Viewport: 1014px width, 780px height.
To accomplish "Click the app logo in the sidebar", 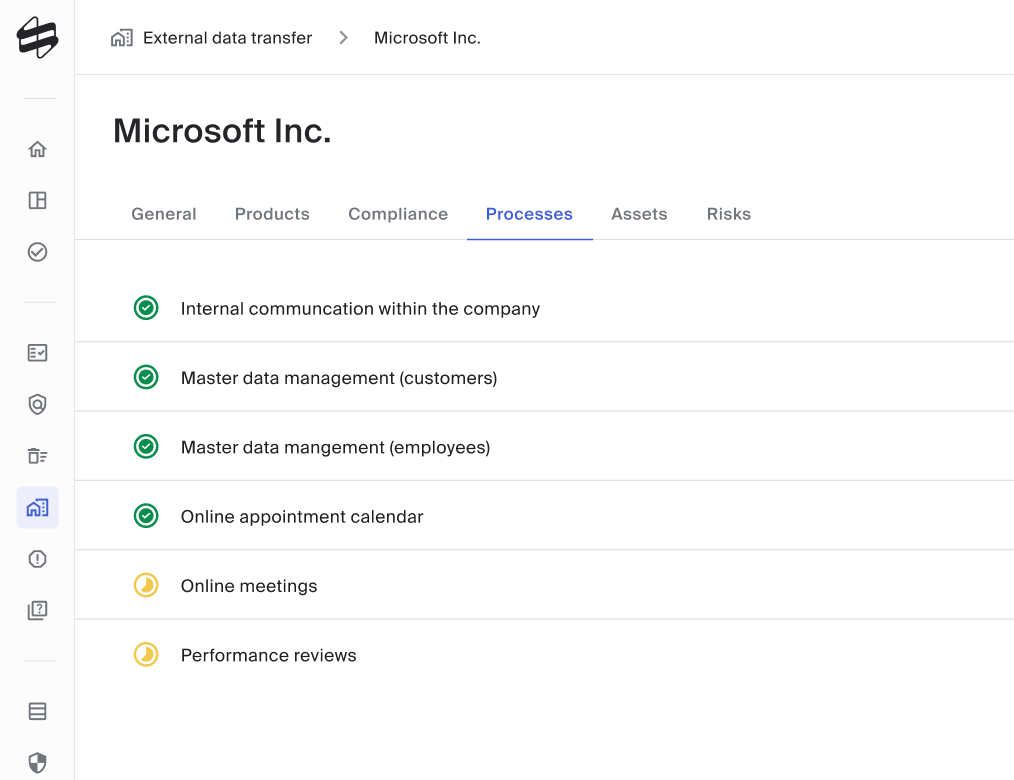I will pyautogui.click(x=38, y=38).
